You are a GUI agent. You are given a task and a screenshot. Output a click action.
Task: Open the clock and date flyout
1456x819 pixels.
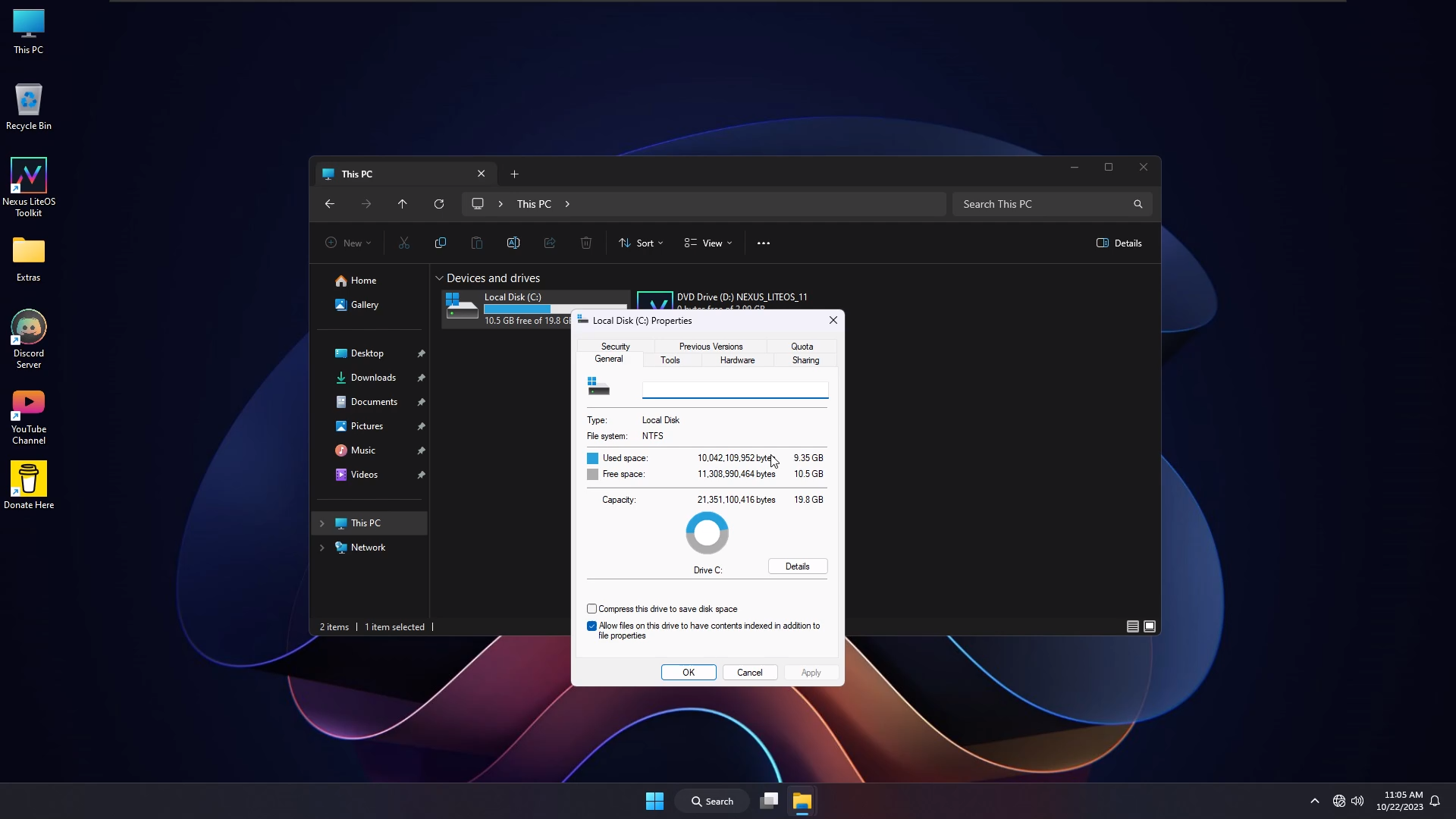pyautogui.click(x=1399, y=801)
